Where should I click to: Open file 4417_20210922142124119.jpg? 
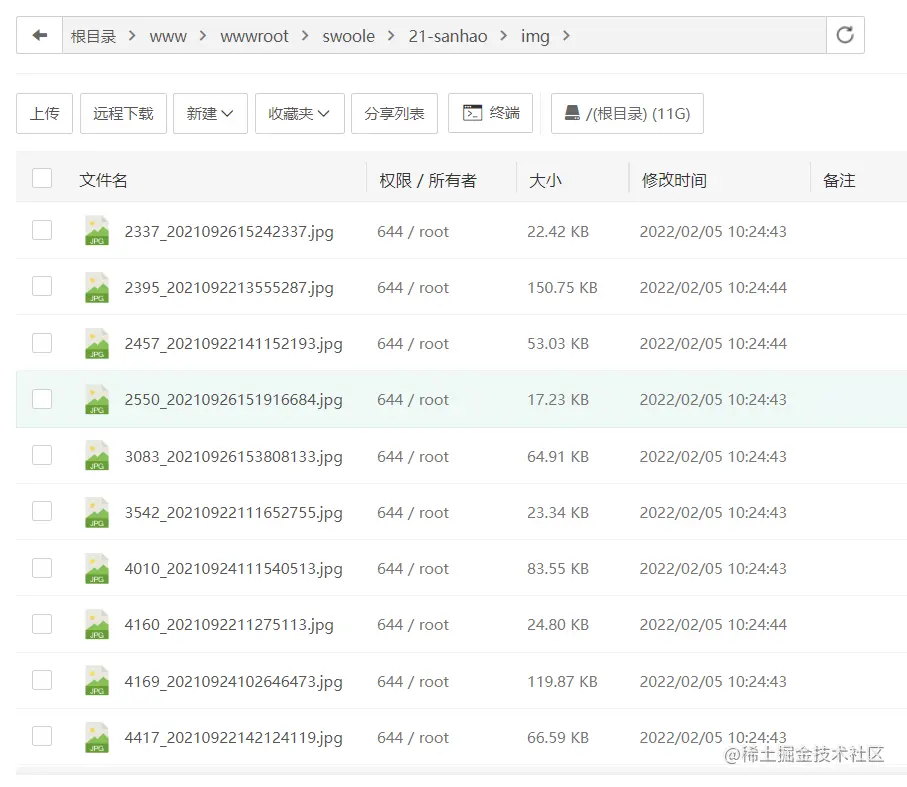coord(234,738)
